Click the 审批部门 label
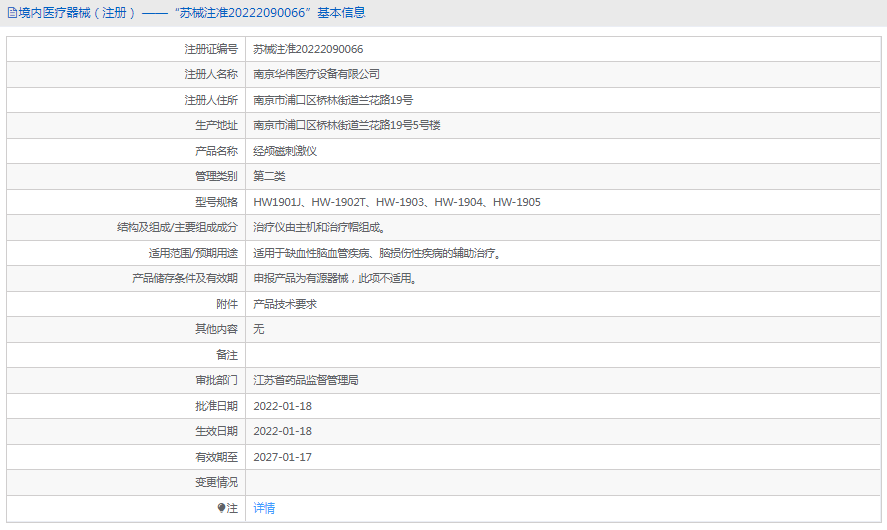887x530 pixels. (217, 380)
